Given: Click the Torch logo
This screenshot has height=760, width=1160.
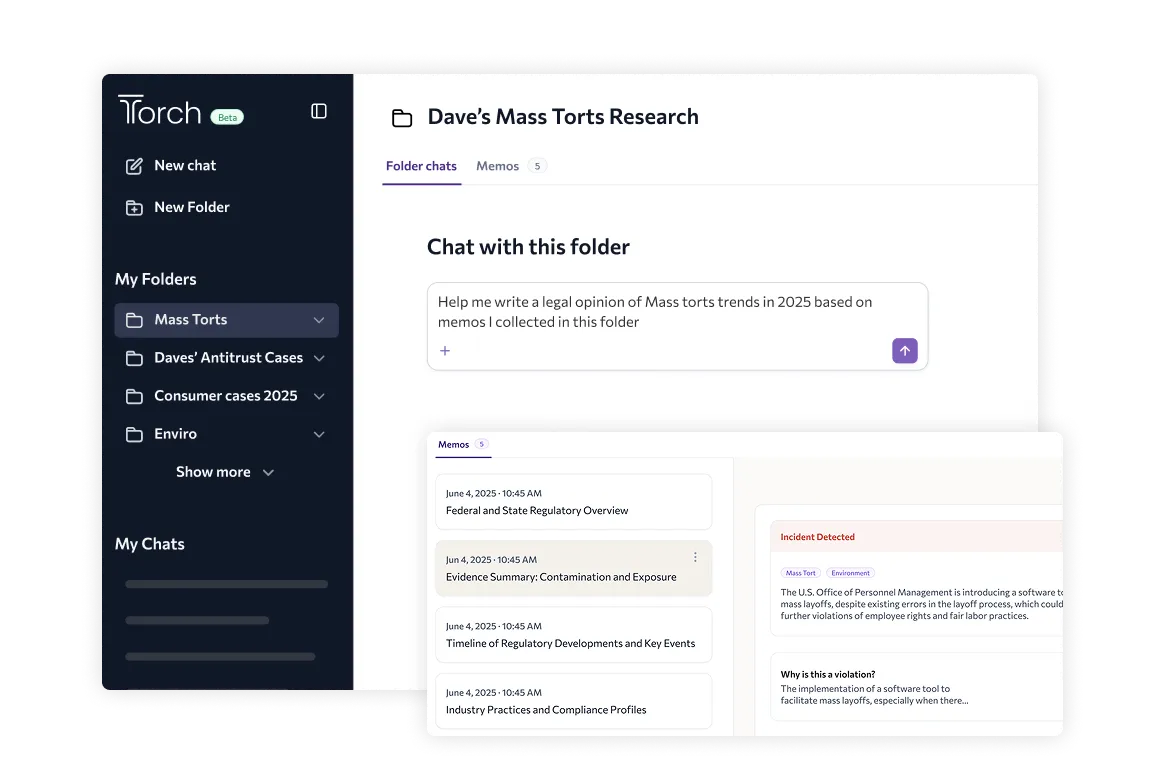Looking at the screenshot, I should pyautogui.click(x=160, y=110).
